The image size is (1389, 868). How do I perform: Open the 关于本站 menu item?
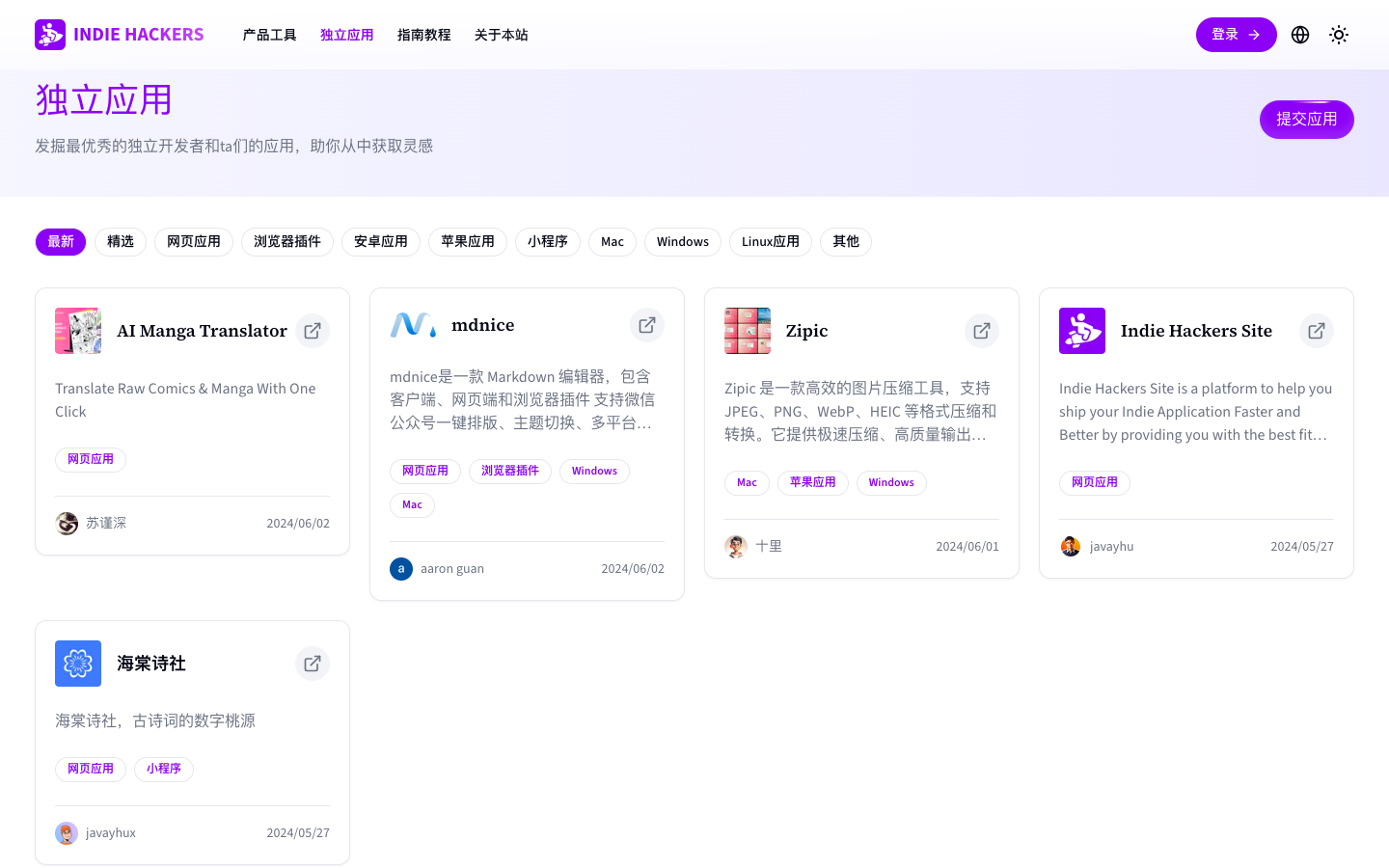coord(501,34)
